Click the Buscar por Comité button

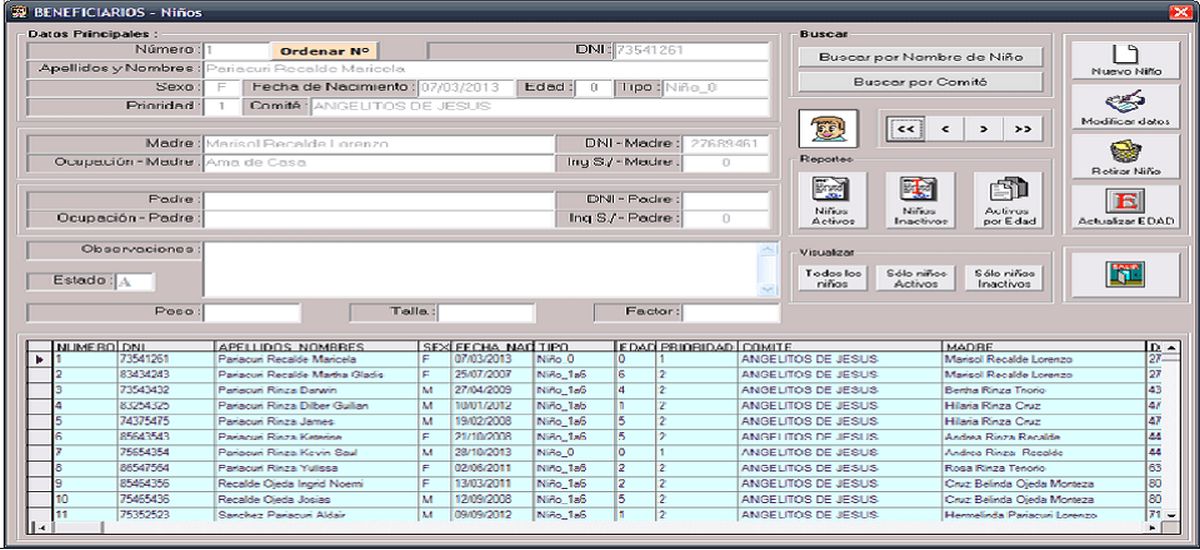pyautogui.click(x=920, y=82)
